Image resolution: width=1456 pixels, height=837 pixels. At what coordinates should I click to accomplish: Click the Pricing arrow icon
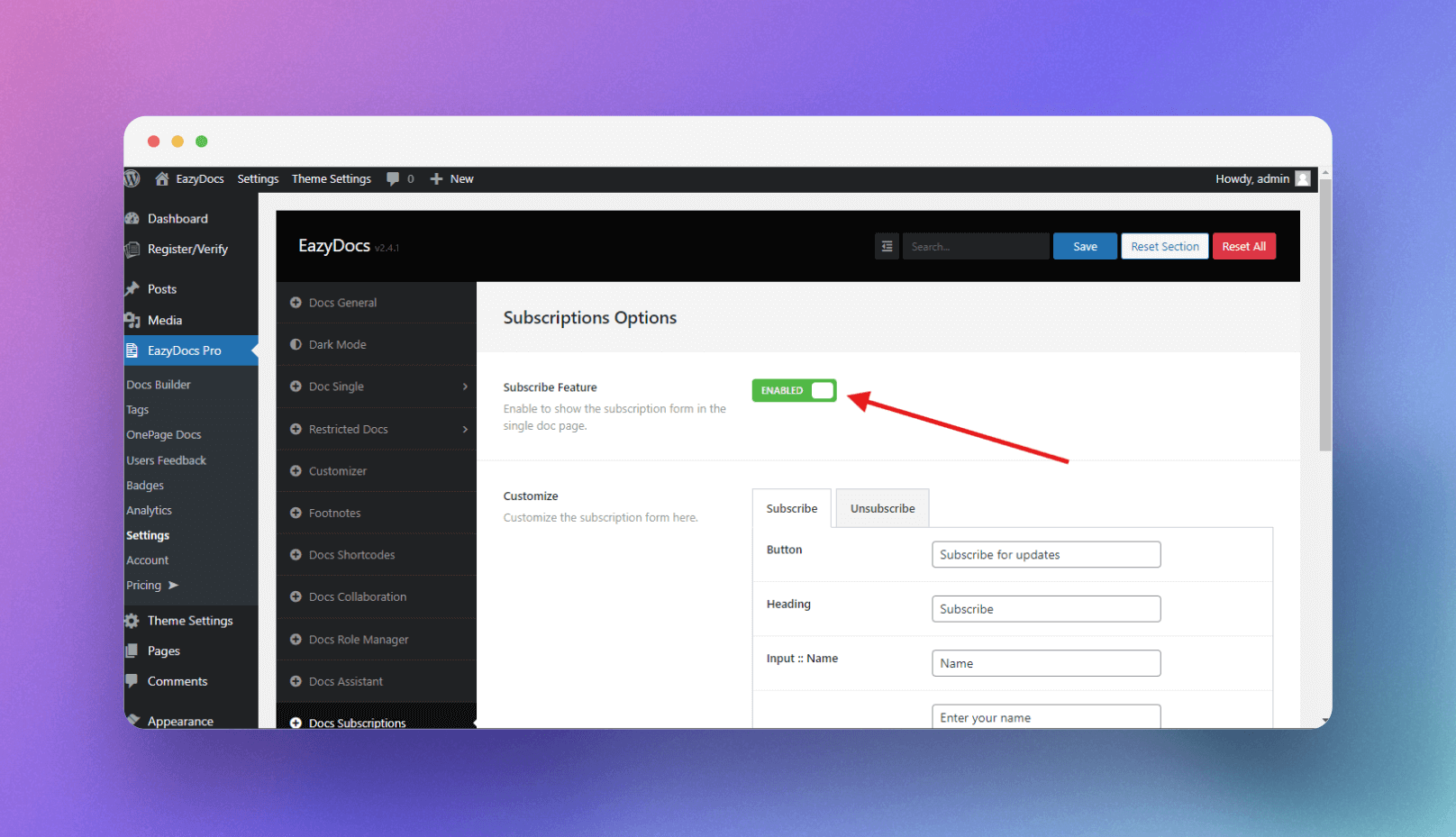173,586
